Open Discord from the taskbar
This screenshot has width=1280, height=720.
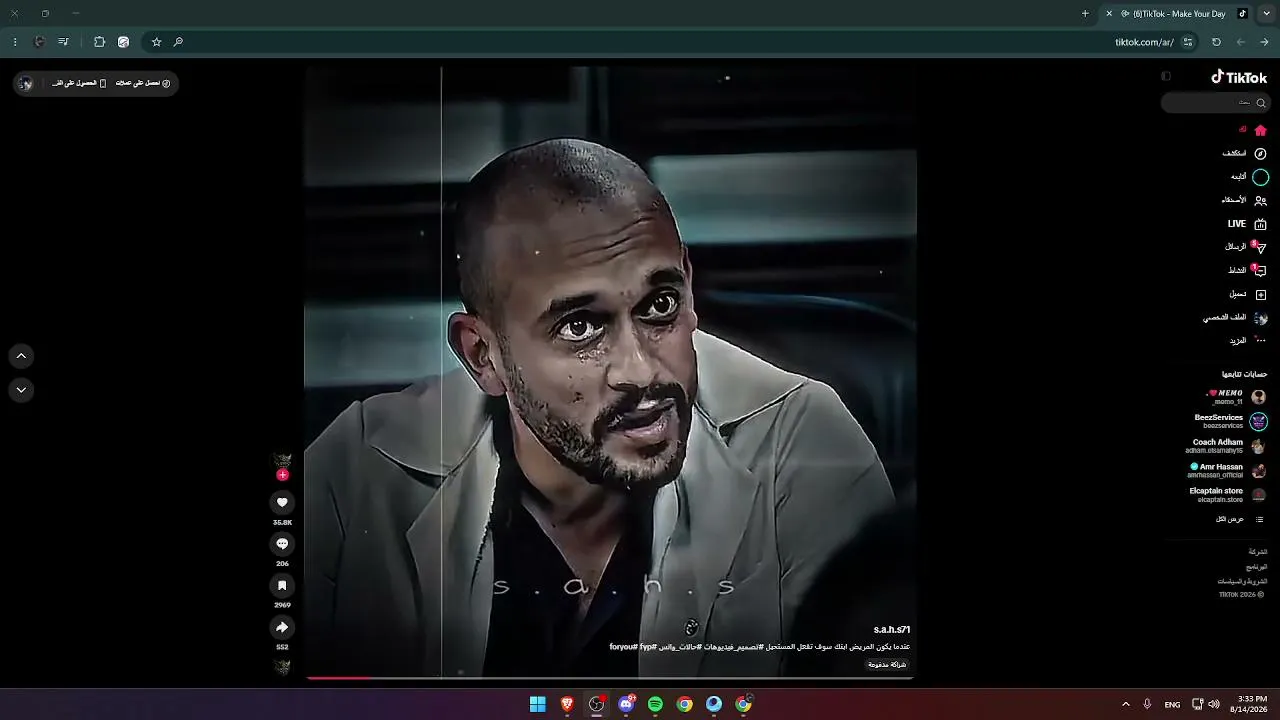(626, 704)
